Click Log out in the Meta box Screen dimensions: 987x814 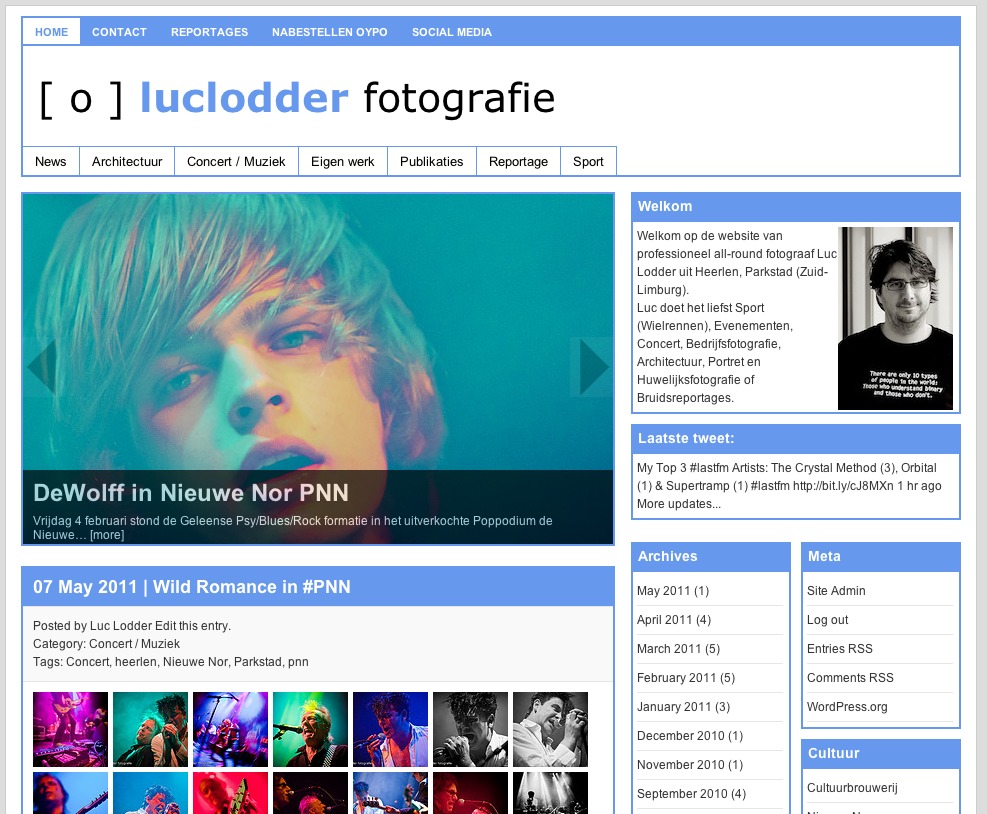coord(827,620)
